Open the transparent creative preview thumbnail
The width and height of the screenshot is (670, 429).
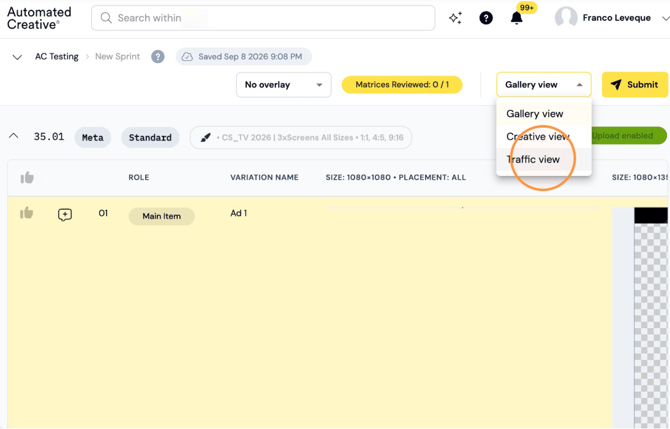tap(650, 317)
